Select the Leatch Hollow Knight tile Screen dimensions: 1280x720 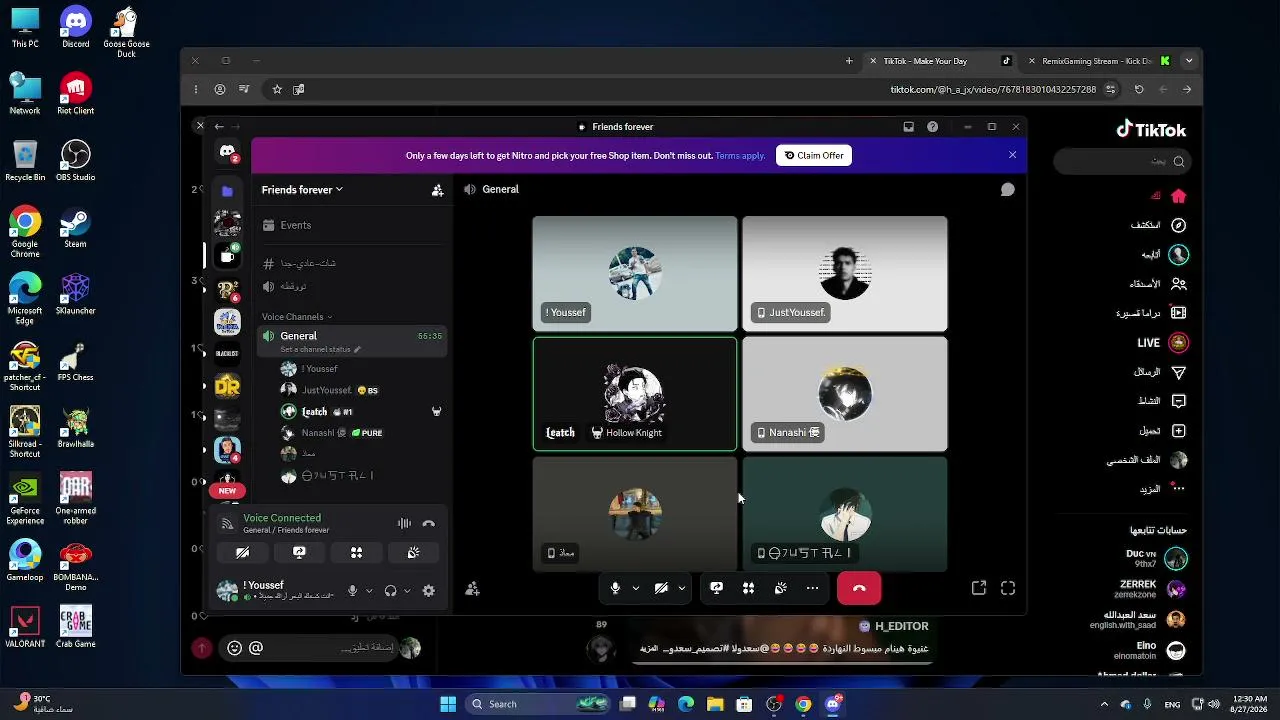635,394
